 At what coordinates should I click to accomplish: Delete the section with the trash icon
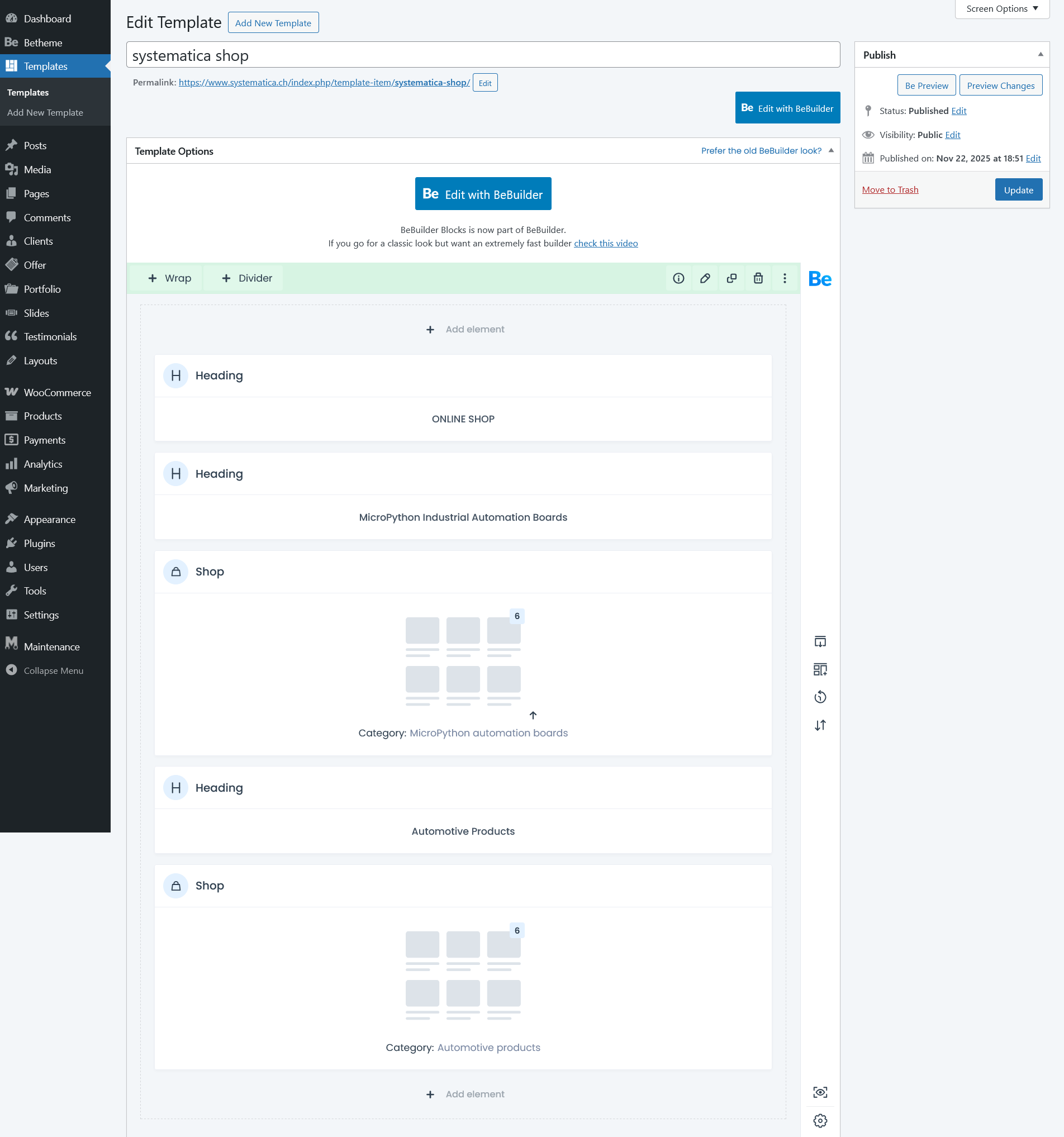pyautogui.click(x=758, y=278)
